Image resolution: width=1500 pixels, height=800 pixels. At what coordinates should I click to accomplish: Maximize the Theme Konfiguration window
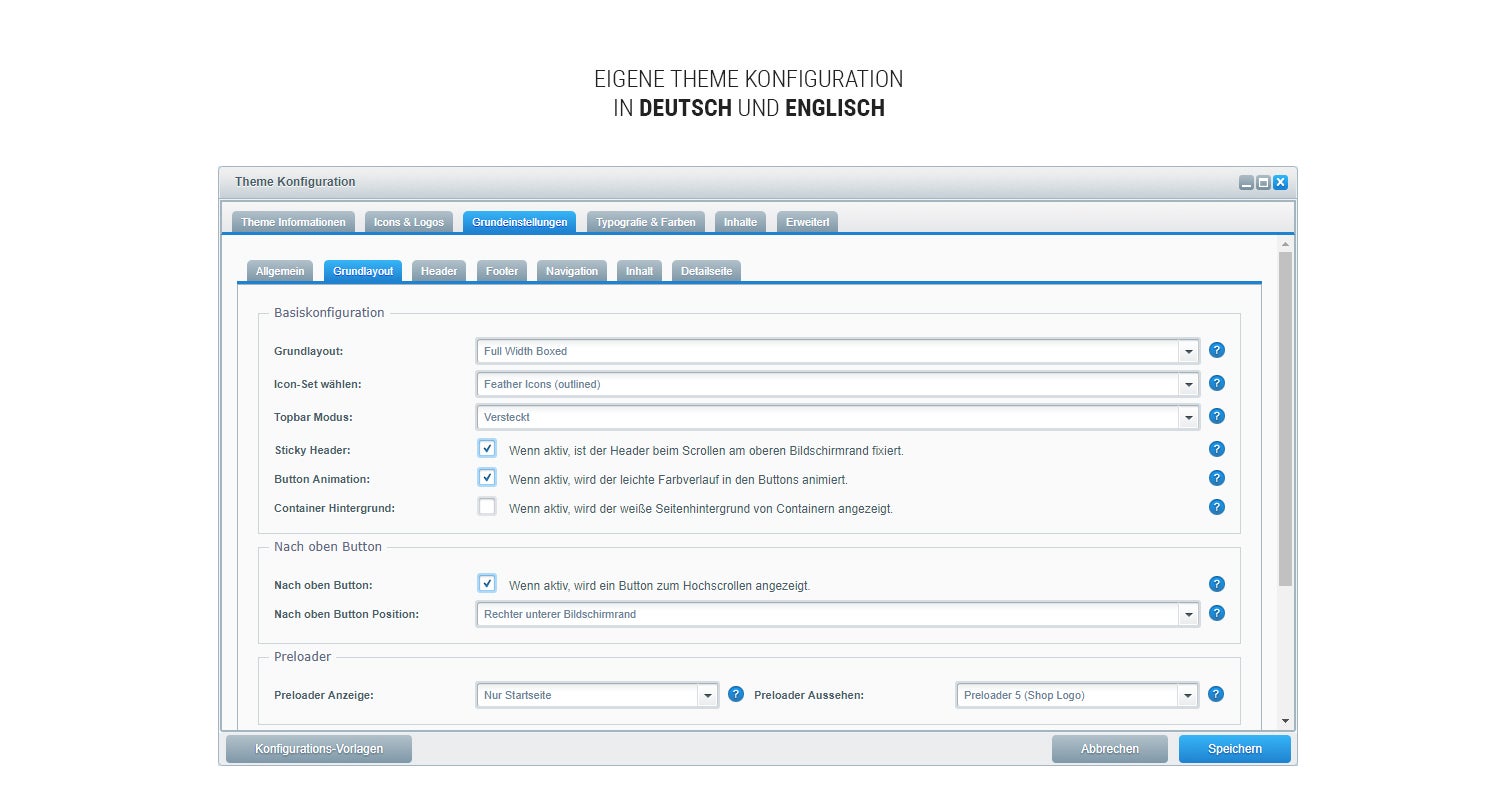[1263, 182]
